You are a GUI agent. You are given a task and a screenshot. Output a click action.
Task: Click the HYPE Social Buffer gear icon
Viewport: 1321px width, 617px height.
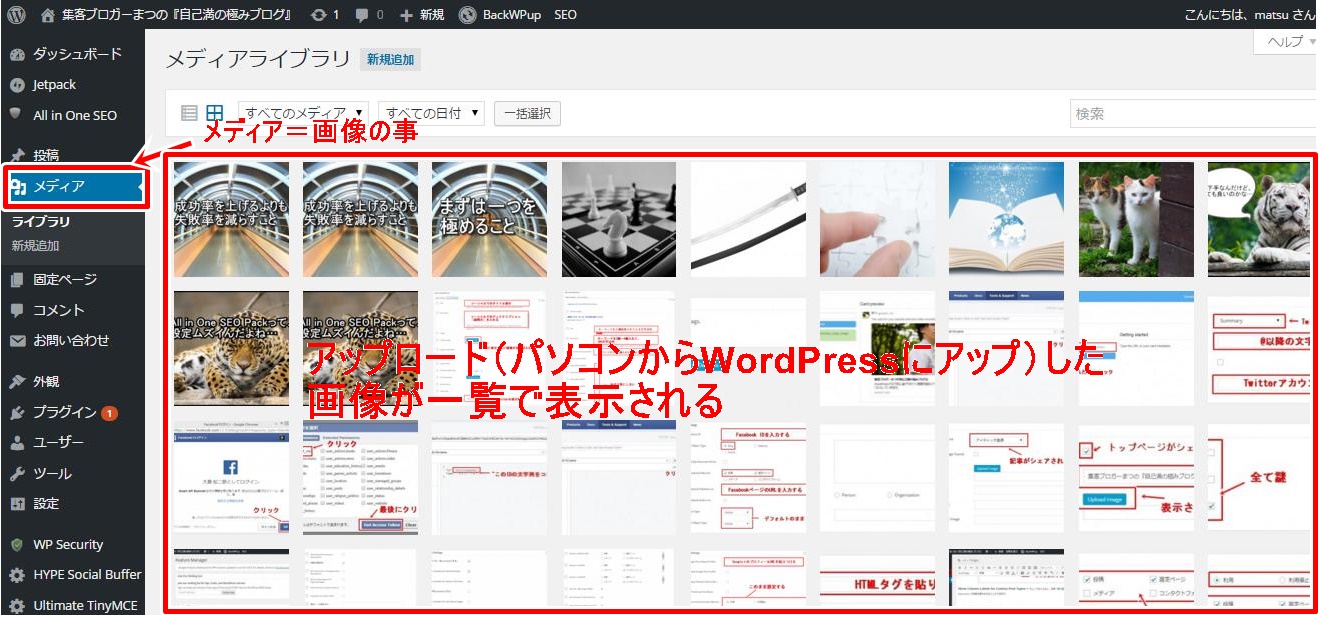pos(17,575)
